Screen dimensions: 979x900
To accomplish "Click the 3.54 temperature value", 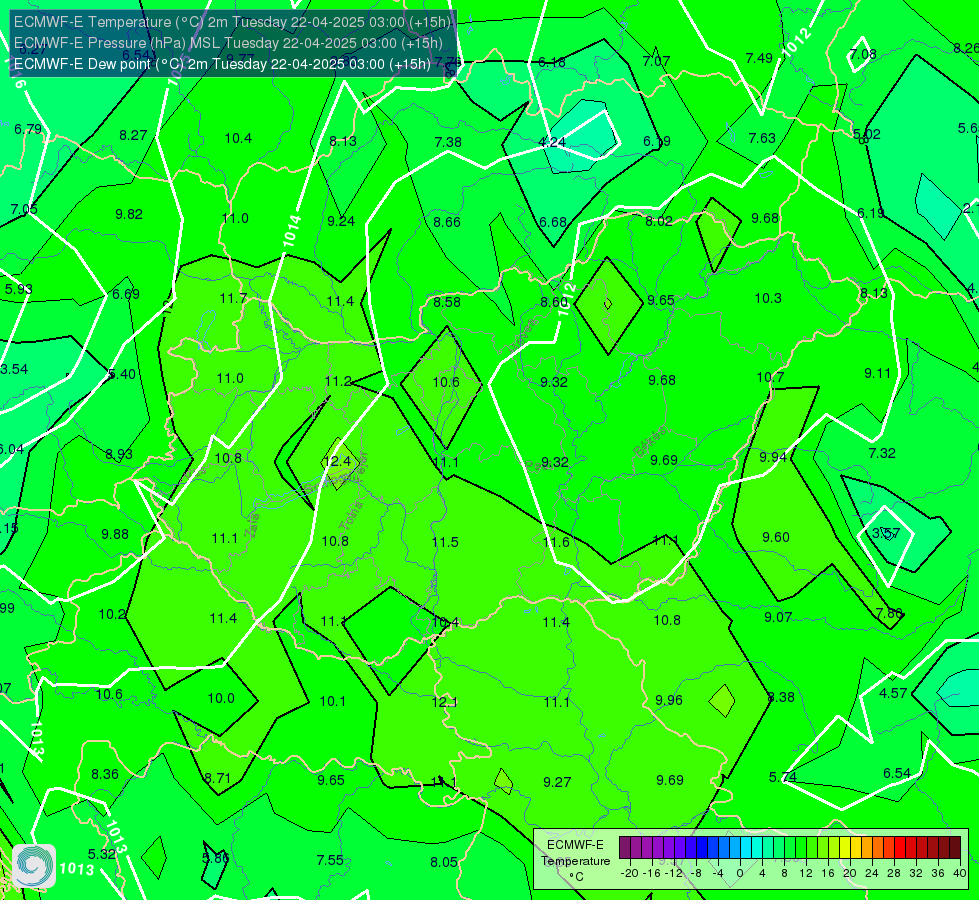I will click(x=14, y=370).
